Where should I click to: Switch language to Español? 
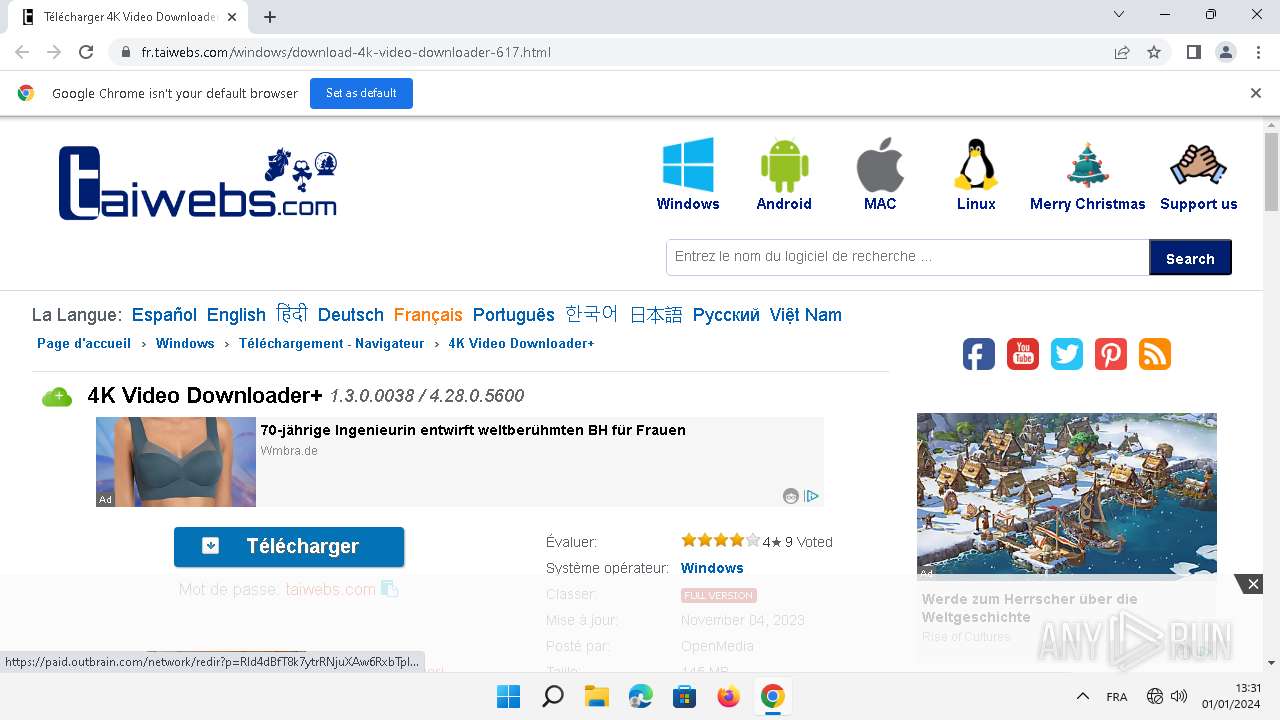(164, 315)
